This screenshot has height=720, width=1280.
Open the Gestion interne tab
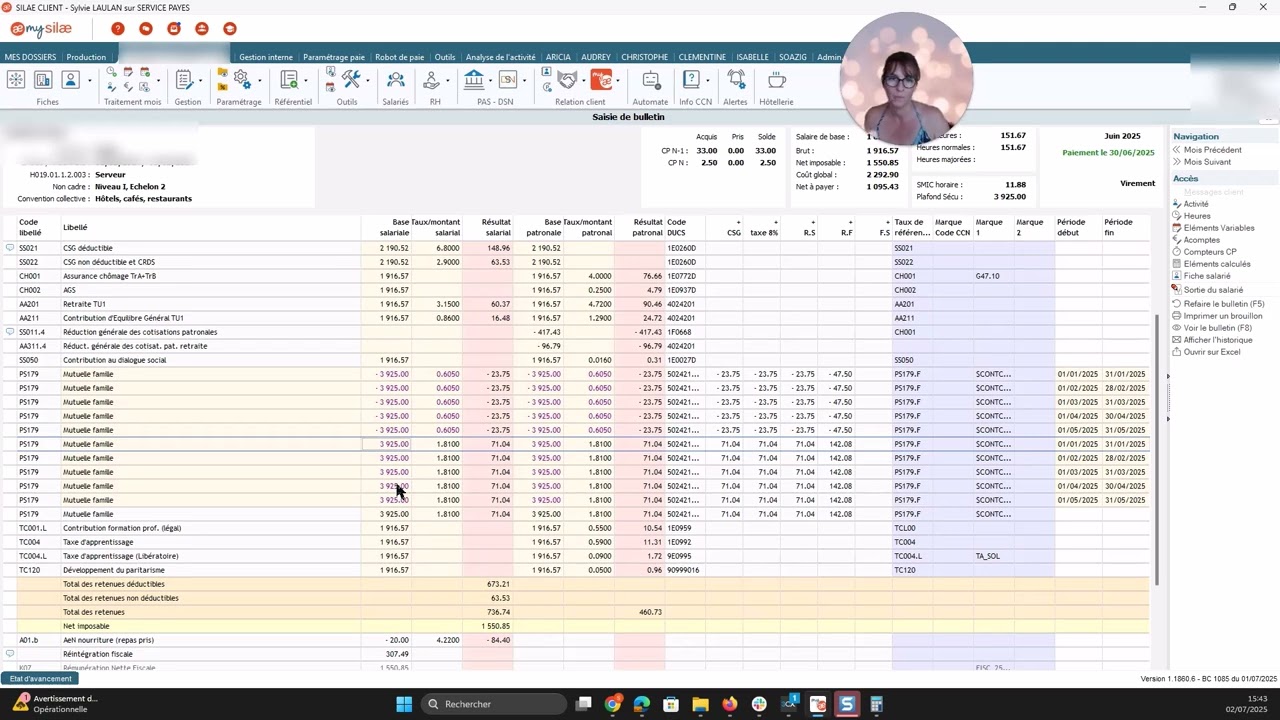coord(266,57)
